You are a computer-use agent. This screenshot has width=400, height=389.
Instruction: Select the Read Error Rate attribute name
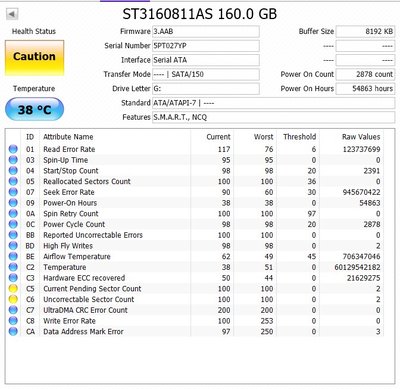[x=69, y=149]
